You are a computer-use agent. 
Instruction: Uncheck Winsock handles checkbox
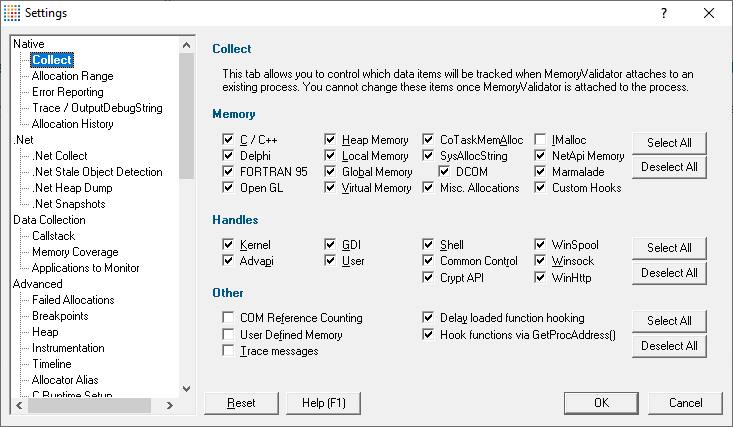click(x=540, y=261)
